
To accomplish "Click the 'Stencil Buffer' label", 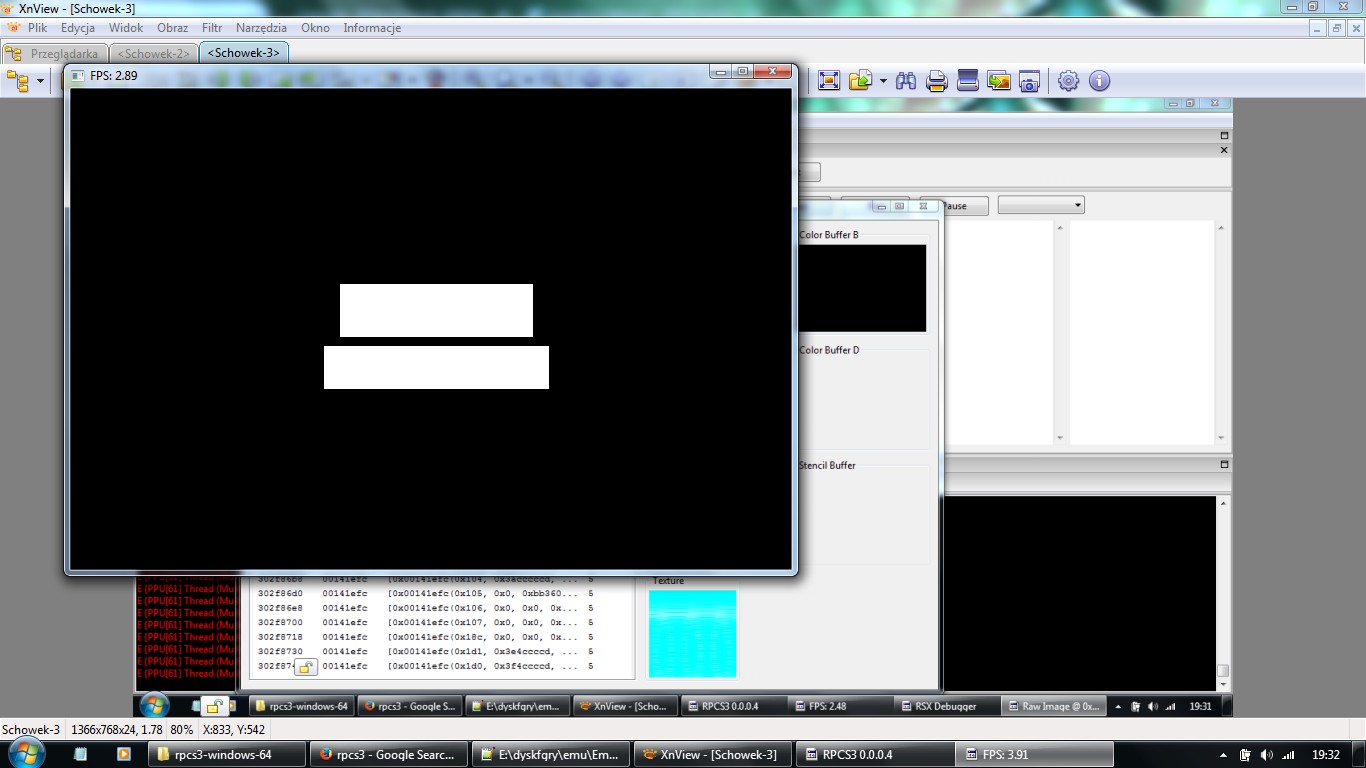I will 827,465.
